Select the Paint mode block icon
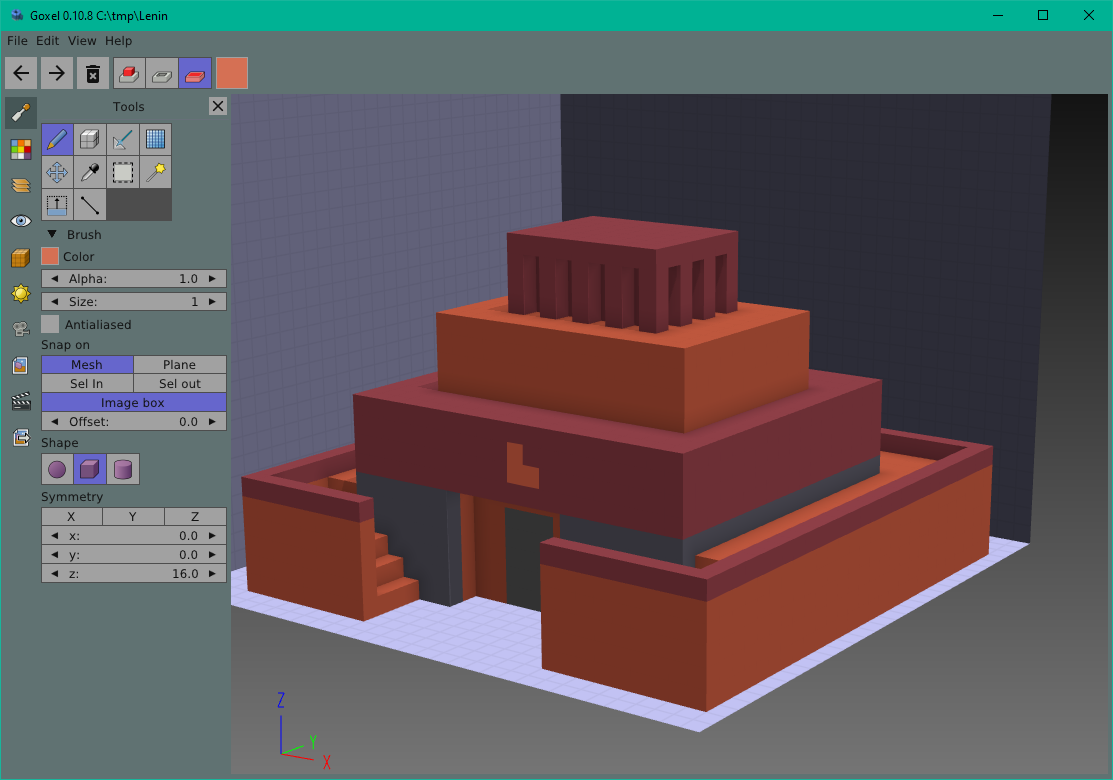Image resolution: width=1113 pixels, height=780 pixels. point(195,73)
